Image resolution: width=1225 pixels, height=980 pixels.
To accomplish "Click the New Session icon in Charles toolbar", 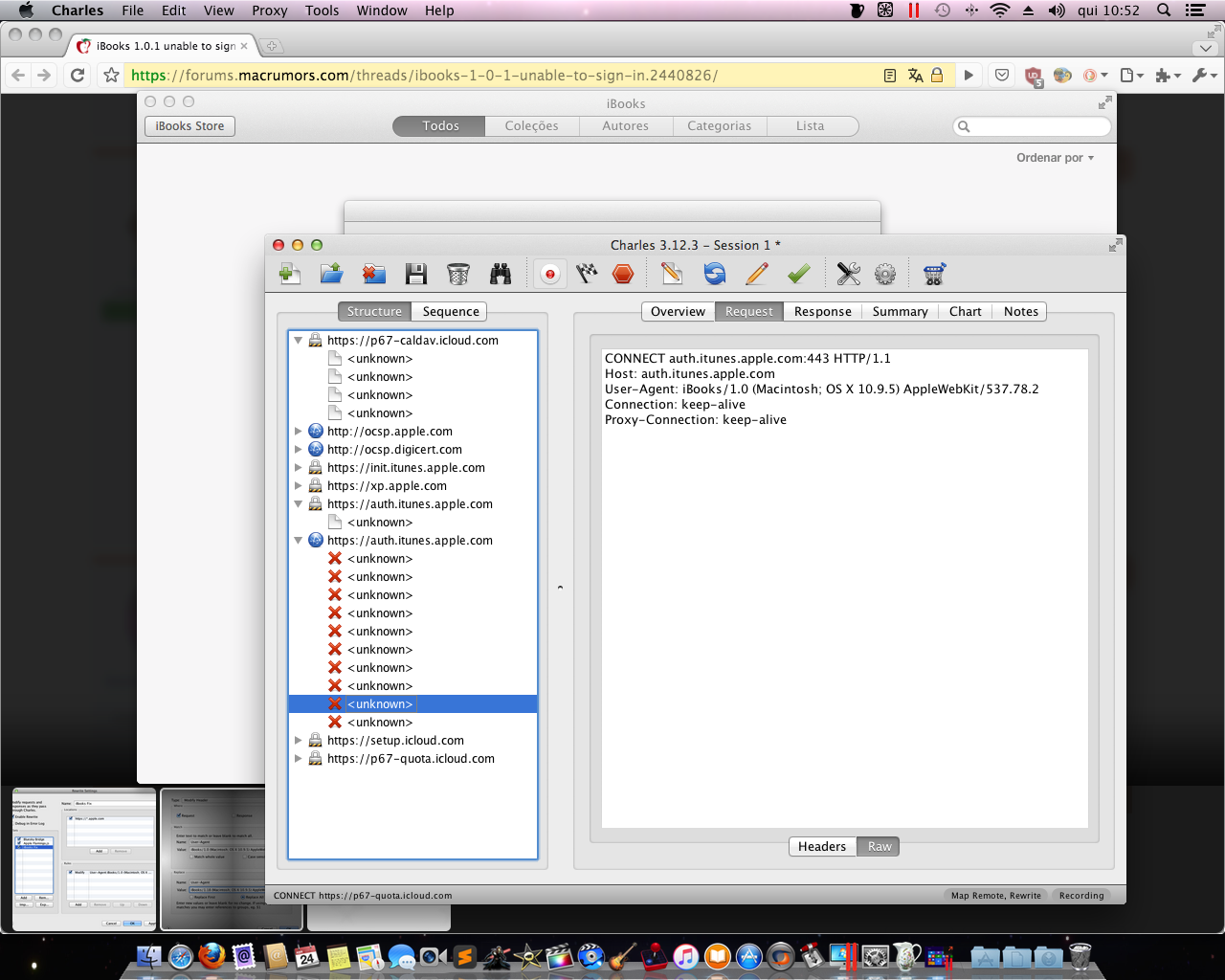I will pos(290,275).
